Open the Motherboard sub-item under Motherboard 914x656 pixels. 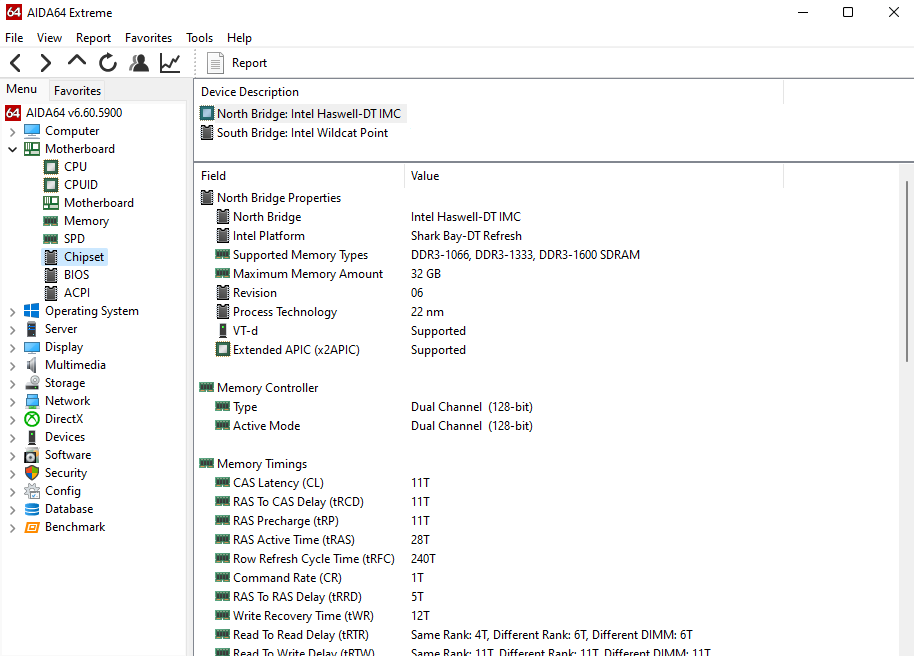click(x=99, y=203)
